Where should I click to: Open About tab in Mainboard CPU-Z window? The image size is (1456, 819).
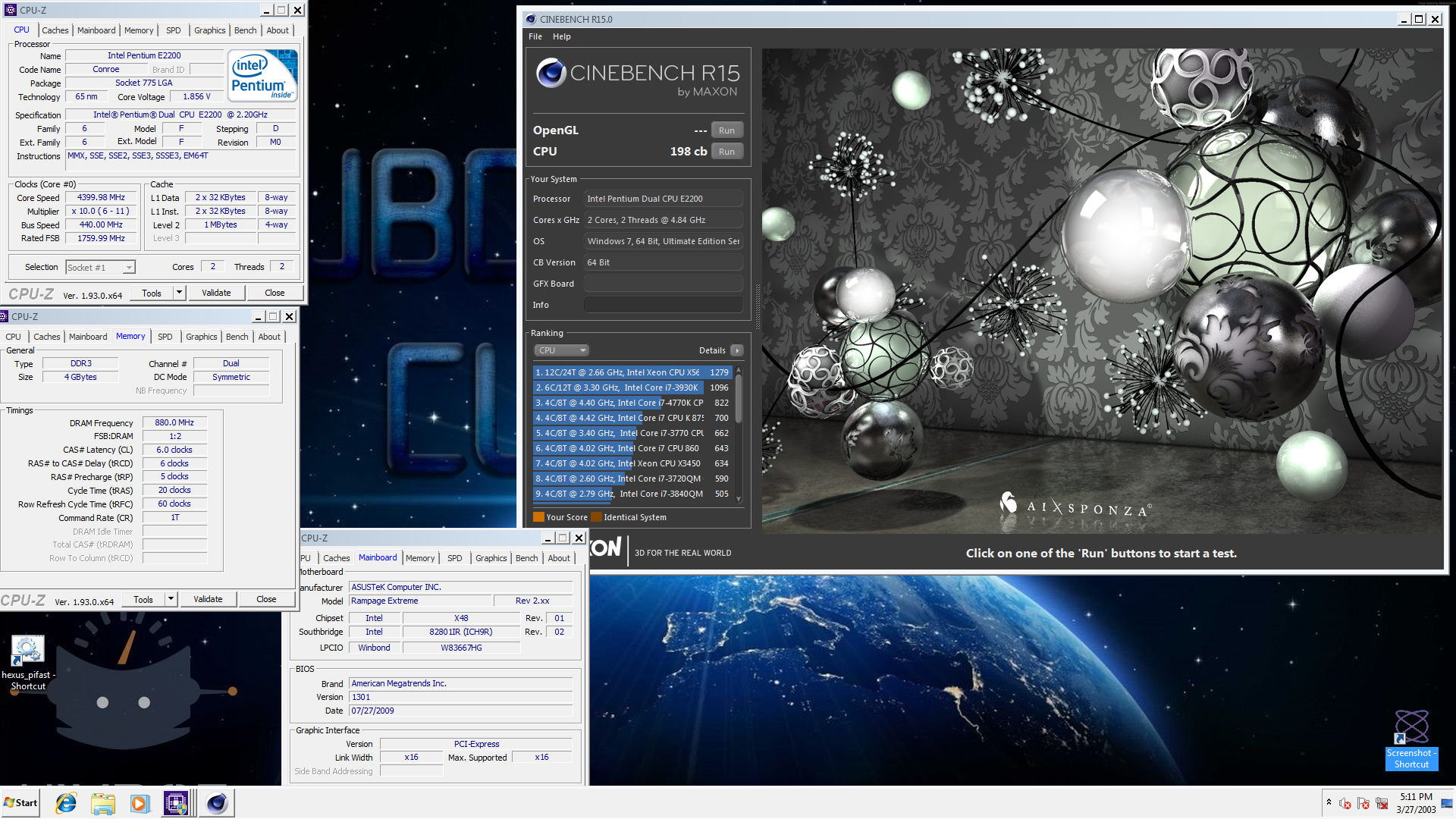tap(559, 558)
